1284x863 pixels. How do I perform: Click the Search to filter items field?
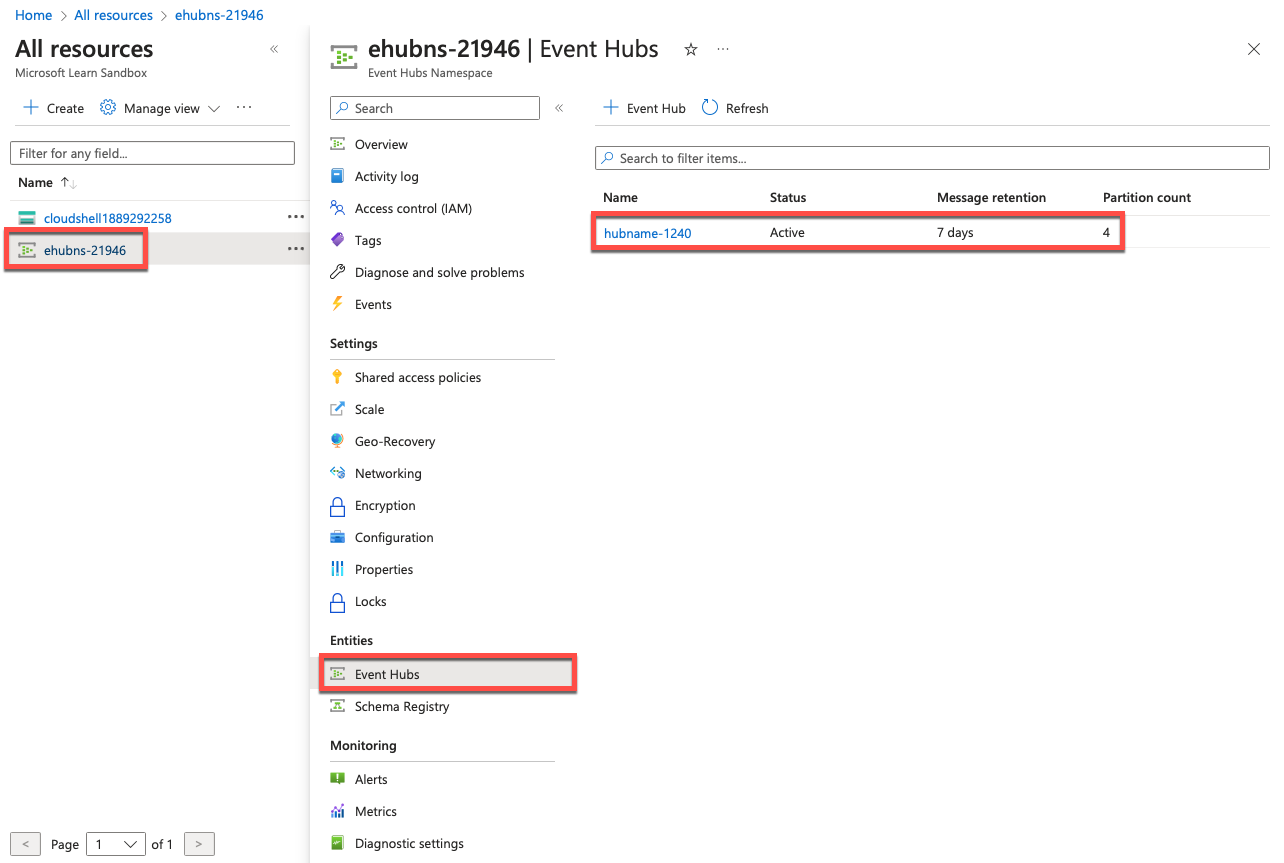click(932, 158)
